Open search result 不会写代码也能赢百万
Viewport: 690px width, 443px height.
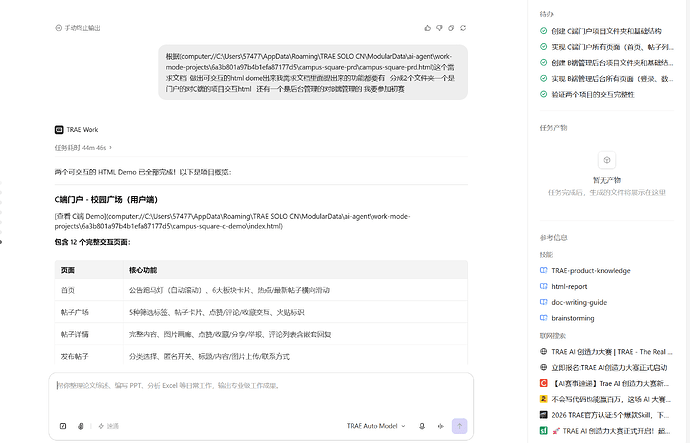[611, 399]
